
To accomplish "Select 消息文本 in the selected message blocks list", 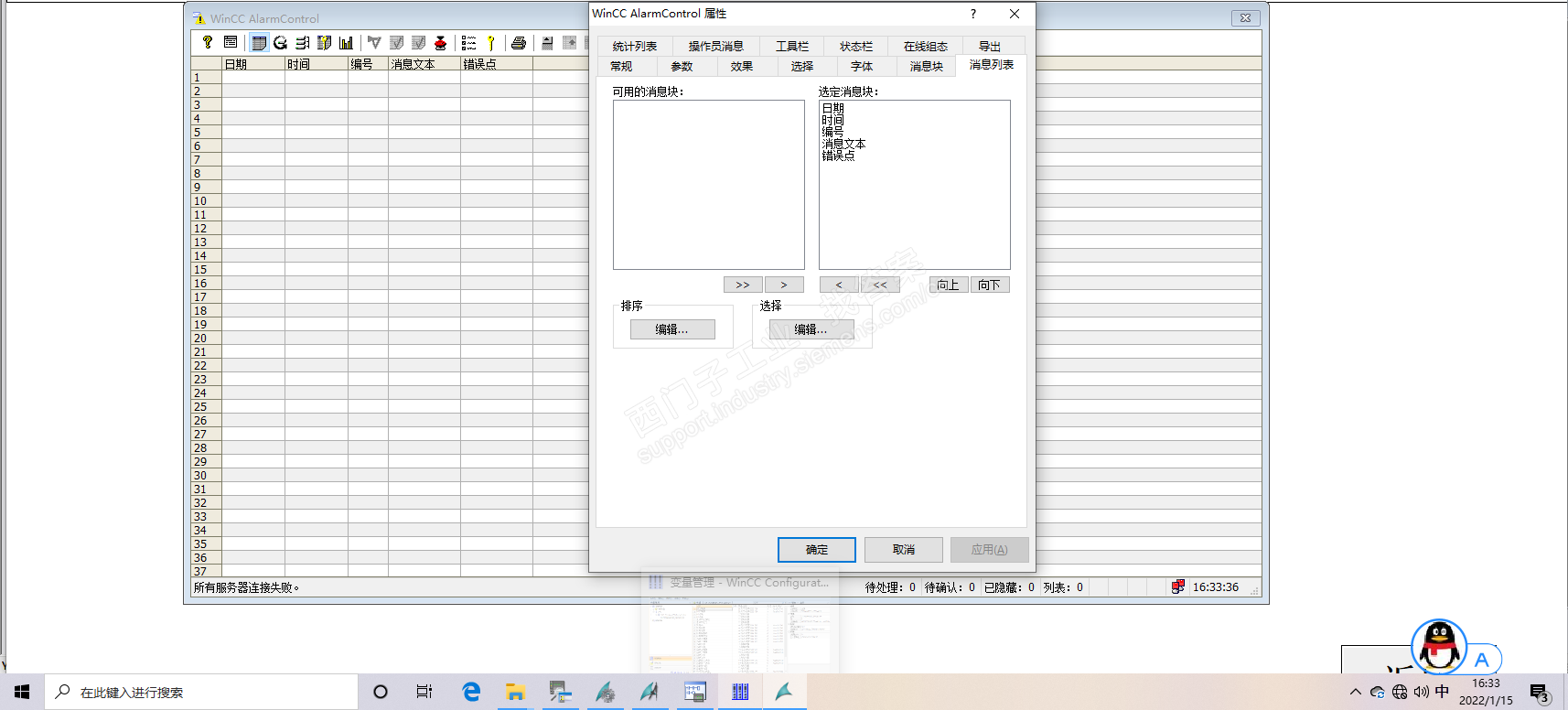I will (x=843, y=144).
